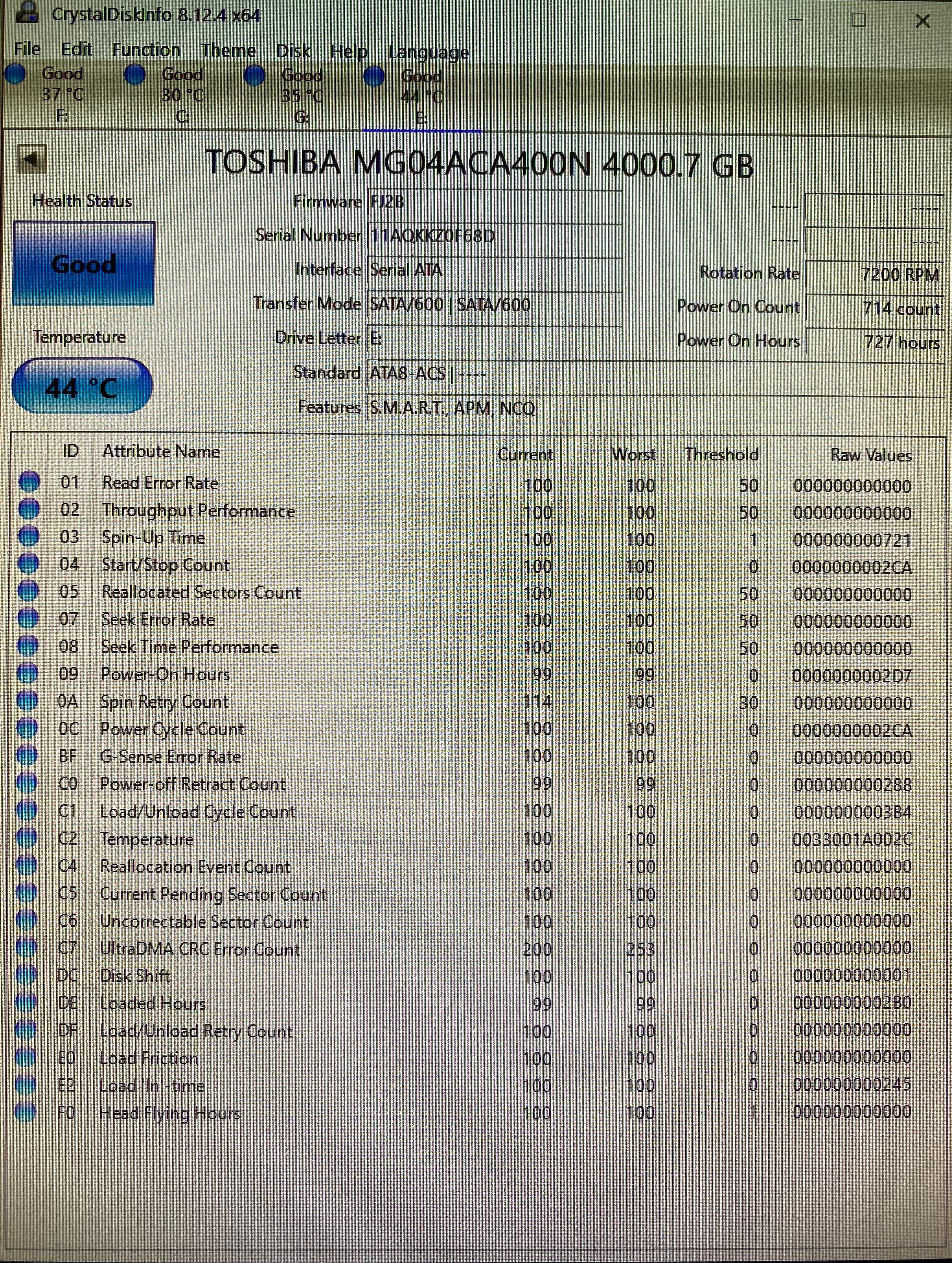The height and width of the screenshot is (1263, 952).
Task: Click status icon for Current Pending Sector Count
Action: tap(26, 892)
